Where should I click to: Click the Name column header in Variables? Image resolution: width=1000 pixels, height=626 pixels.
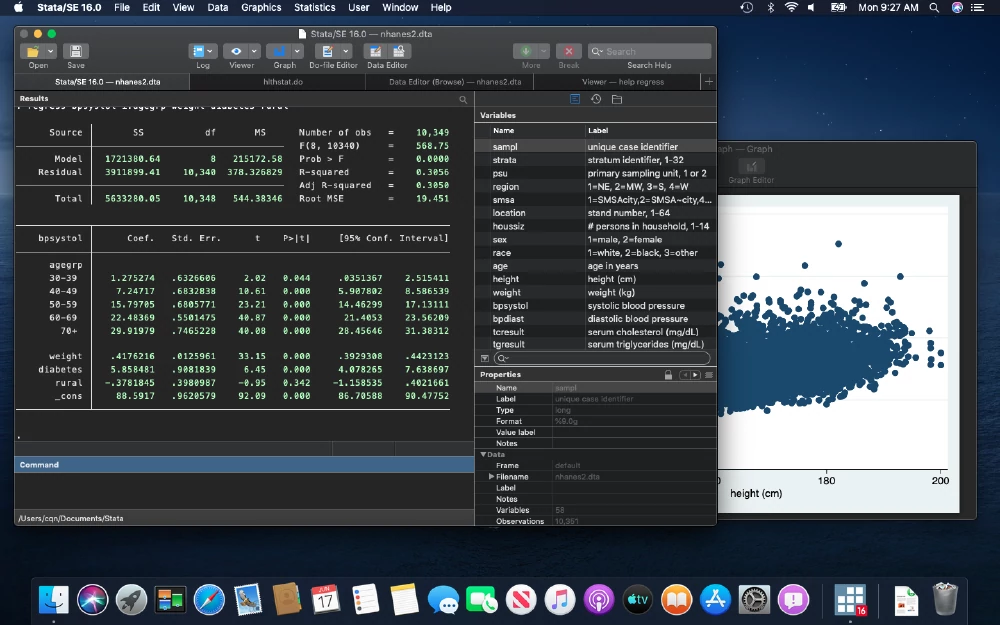503,131
